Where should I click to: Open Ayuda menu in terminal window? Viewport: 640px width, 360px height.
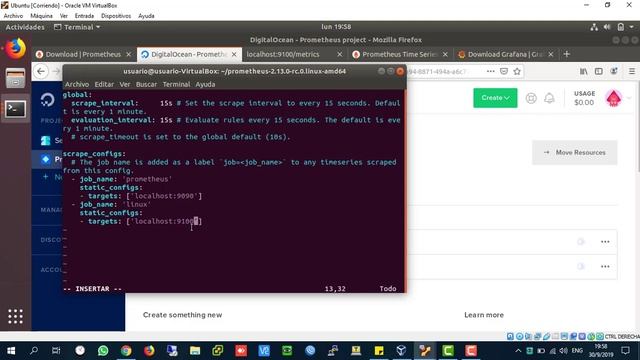205,84
